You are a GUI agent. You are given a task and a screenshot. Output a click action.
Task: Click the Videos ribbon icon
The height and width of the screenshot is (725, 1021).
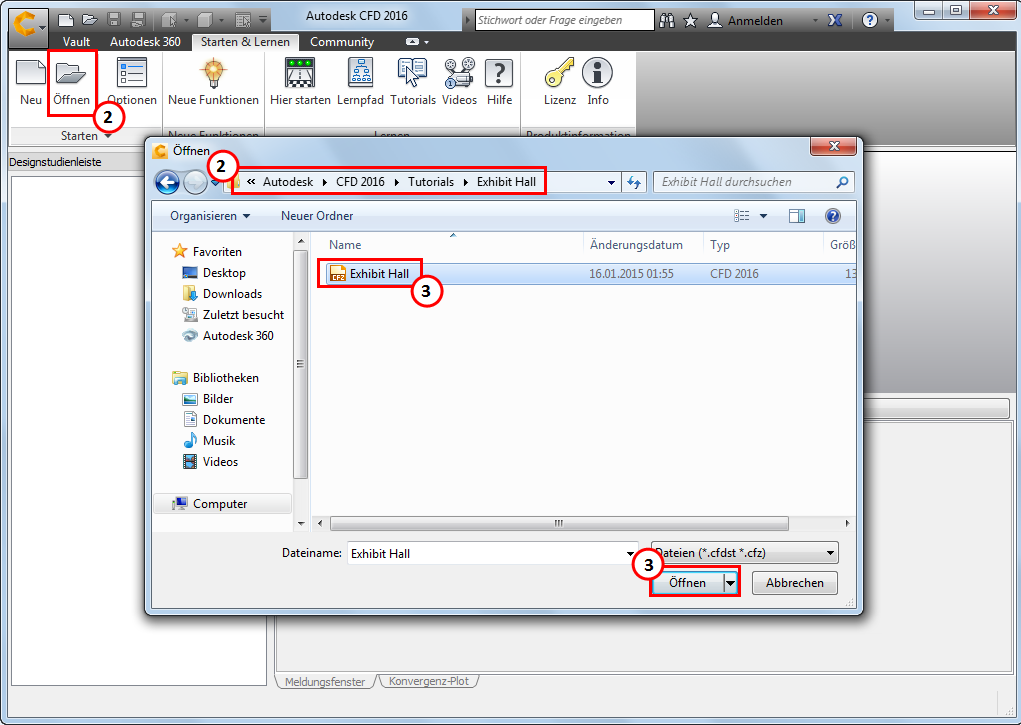click(x=459, y=81)
